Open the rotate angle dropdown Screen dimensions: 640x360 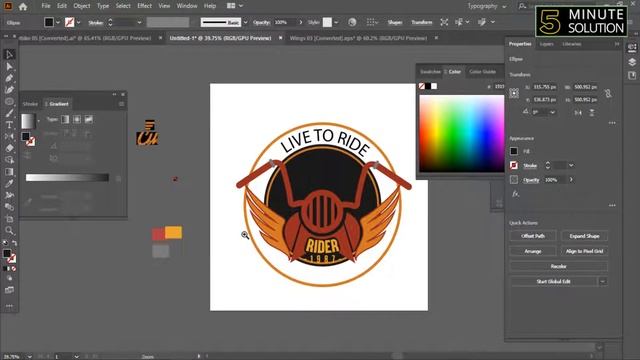pos(553,112)
